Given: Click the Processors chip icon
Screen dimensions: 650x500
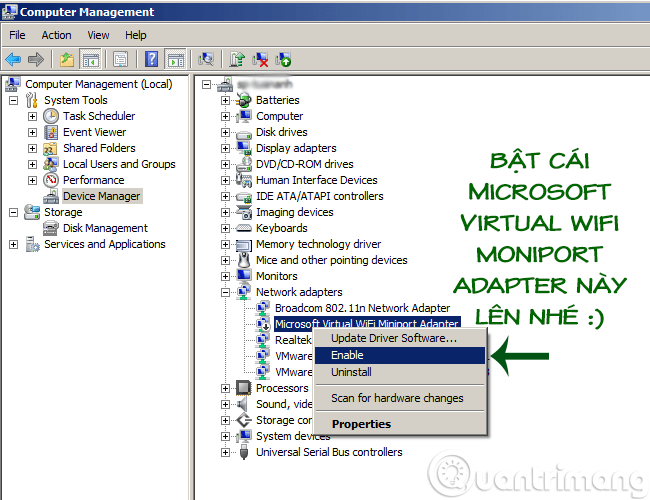Looking at the screenshot, I should [244, 388].
